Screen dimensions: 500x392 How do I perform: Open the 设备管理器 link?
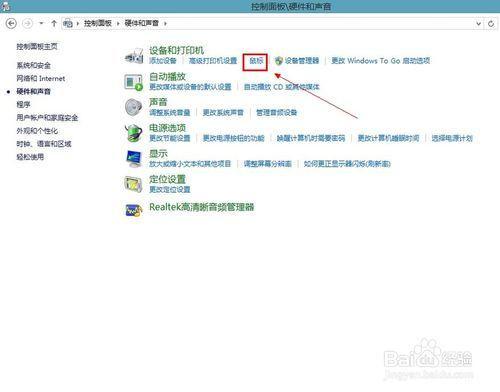pyautogui.click(x=302, y=61)
